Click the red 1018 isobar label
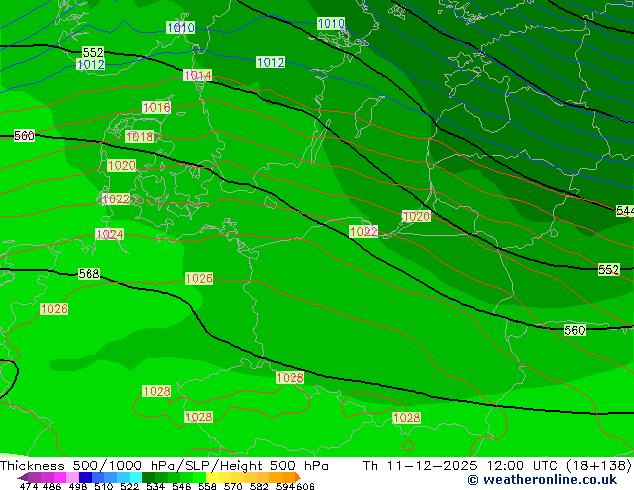The image size is (634, 490). click(x=139, y=137)
